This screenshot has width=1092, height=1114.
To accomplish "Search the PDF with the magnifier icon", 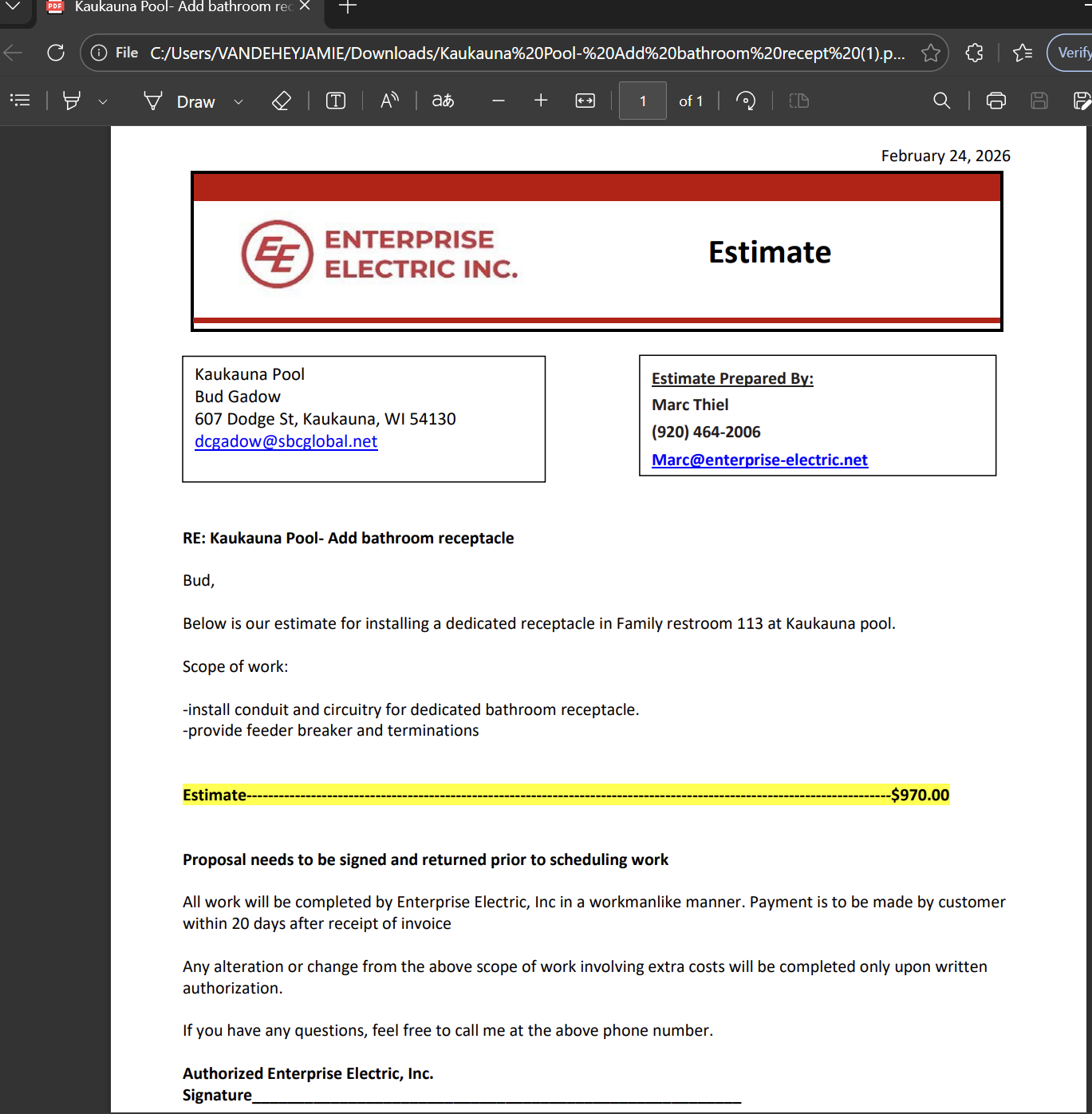I will tap(942, 101).
